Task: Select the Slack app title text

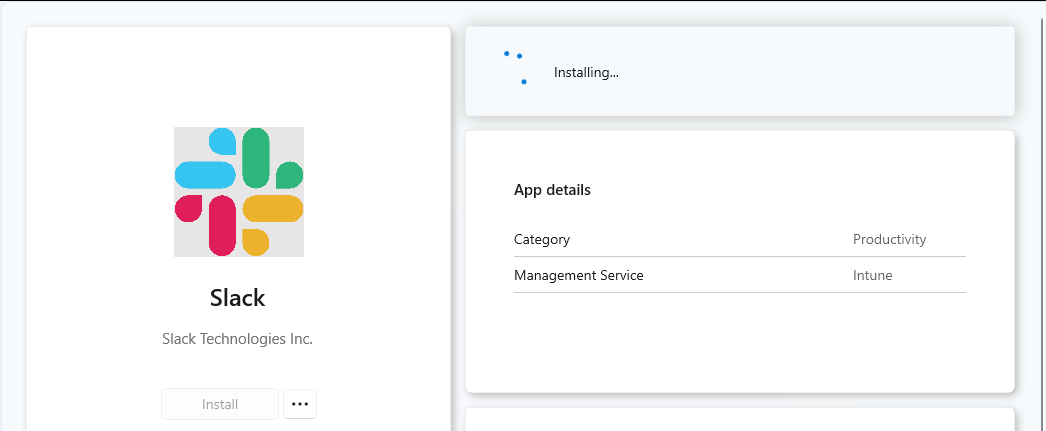Action: [237, 298]
